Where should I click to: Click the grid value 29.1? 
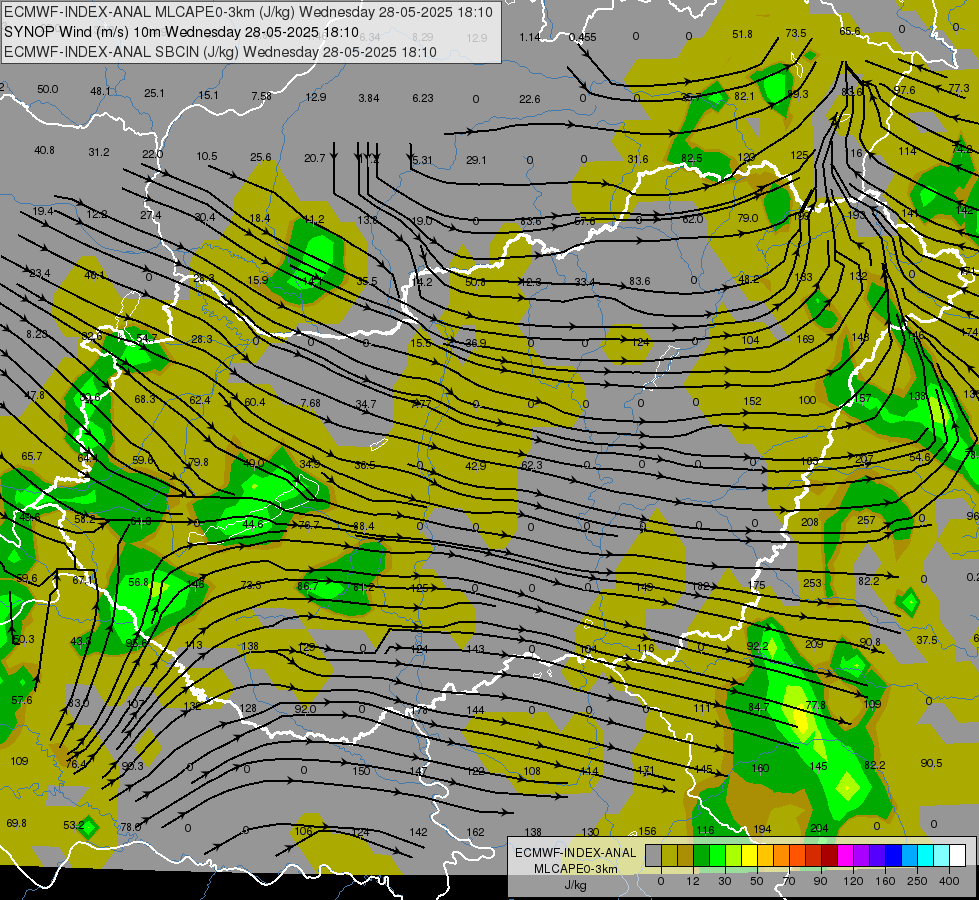click(476, 160)
